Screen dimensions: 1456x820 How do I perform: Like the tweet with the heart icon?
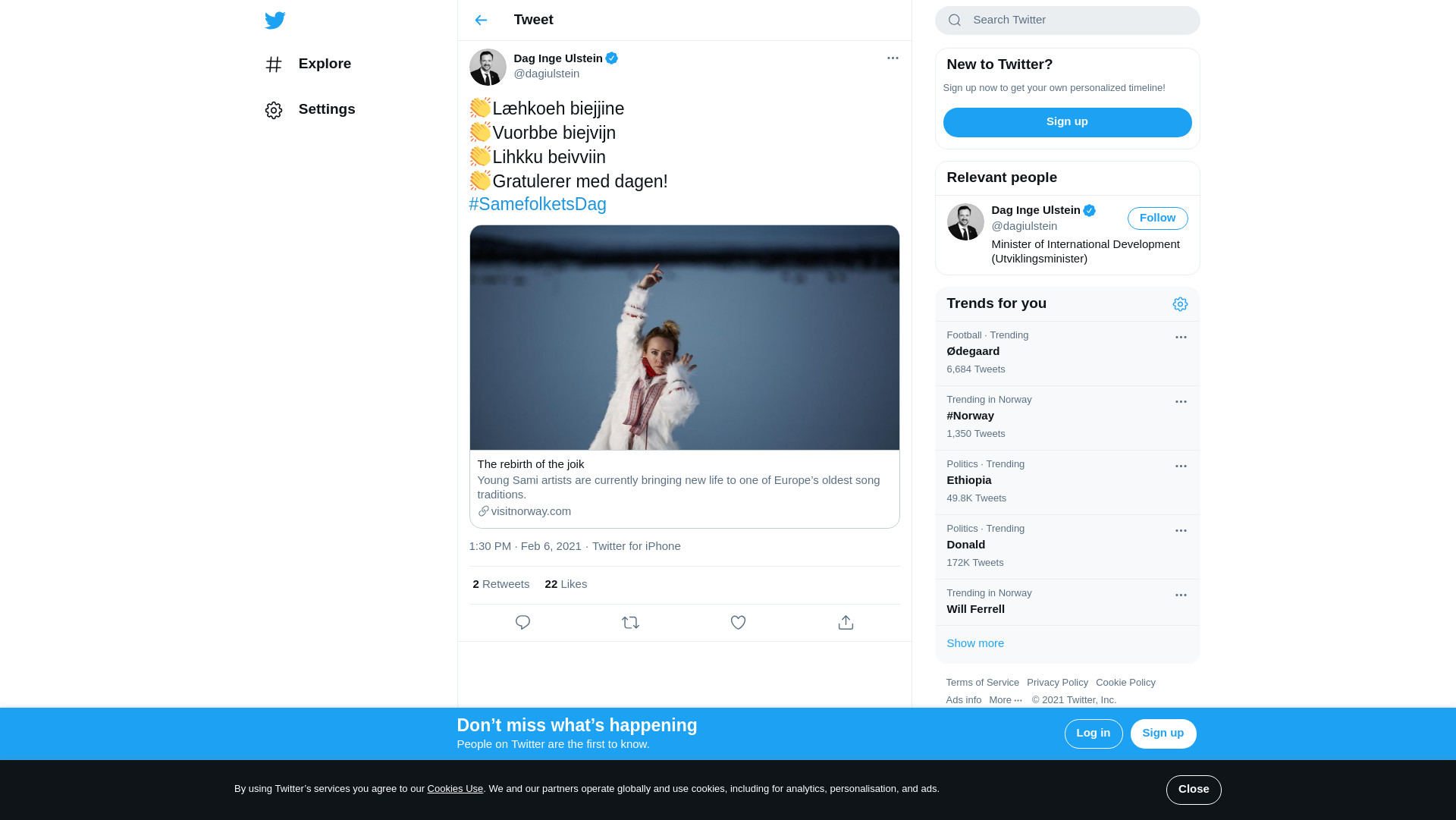[x=738, y=623]
